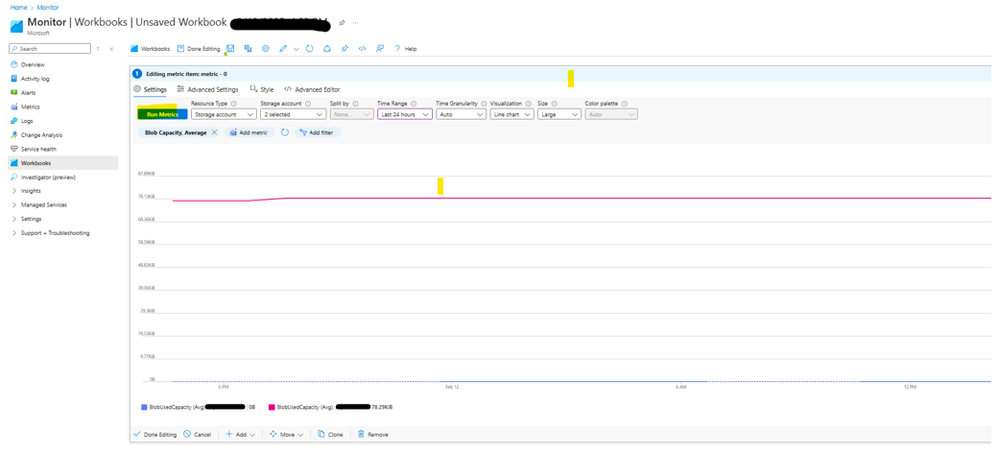Viewport: 999px width, 453px height.
Task: Click the pin icon in workbook toolbar
Action: (345, 48)
